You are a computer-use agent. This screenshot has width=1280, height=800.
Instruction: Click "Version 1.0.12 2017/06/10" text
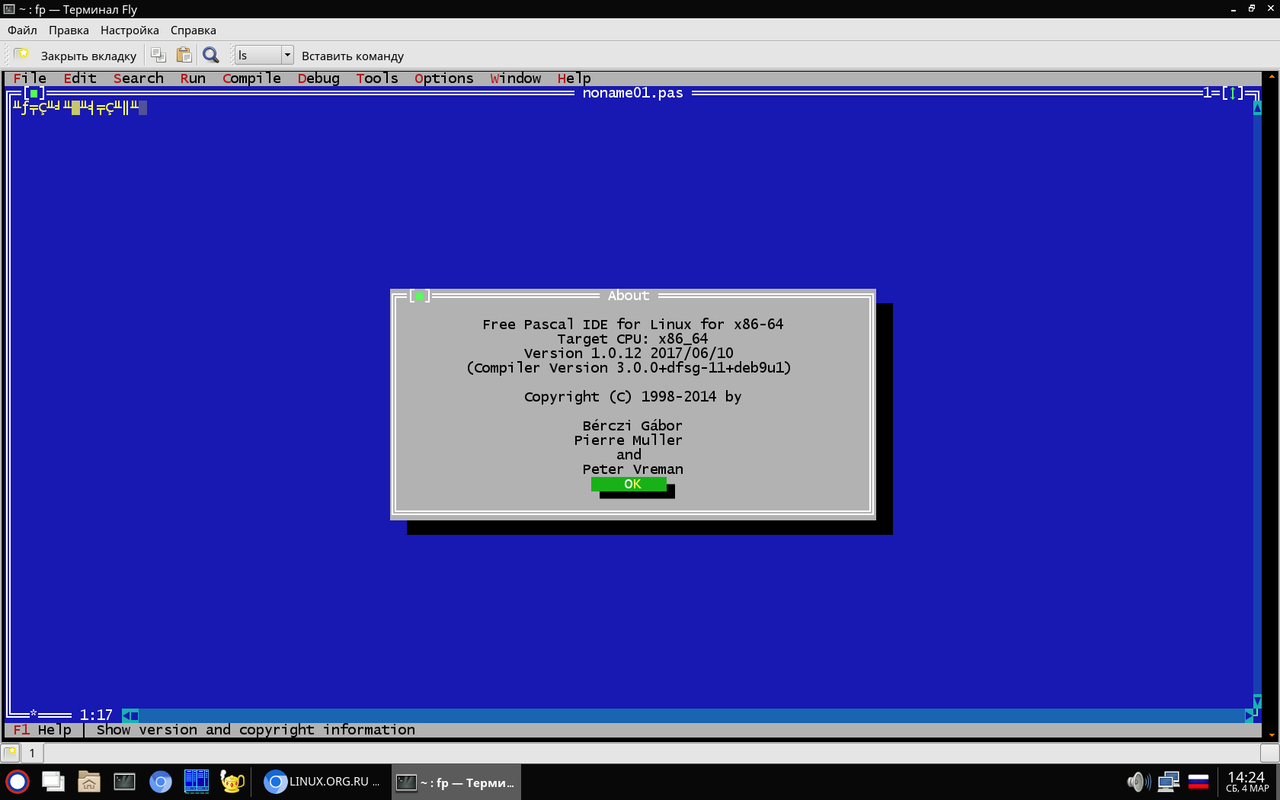tap(629, 353)
